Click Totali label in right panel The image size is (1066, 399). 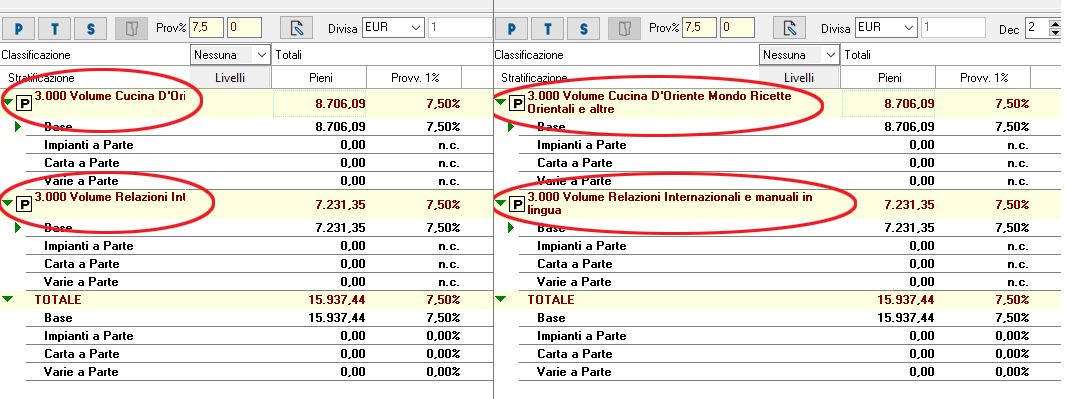tap(857, 55)
